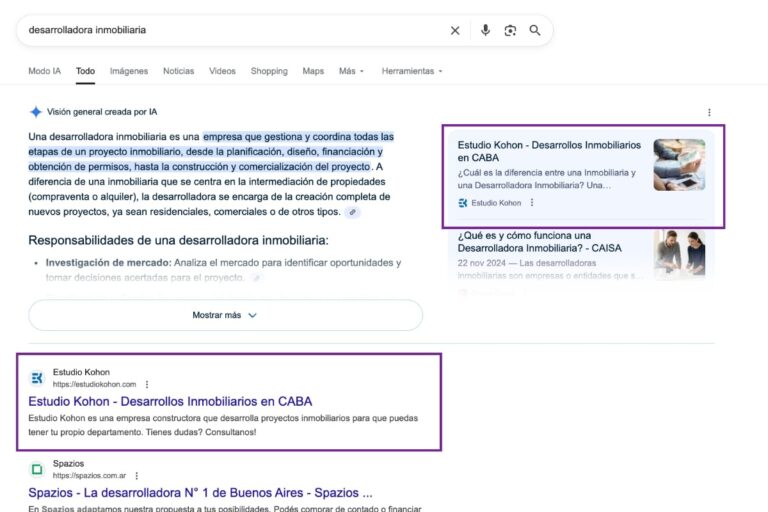The height and width of the screenshot is (512, 768).
Task: Open AI overview three-dot options menu
Action: pyautogui.click(x=709, y=113)
